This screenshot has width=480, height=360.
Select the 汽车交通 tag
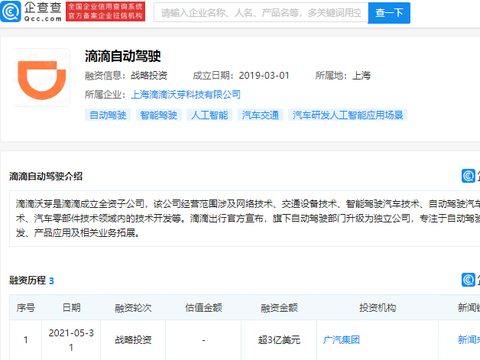pos(260,115)
